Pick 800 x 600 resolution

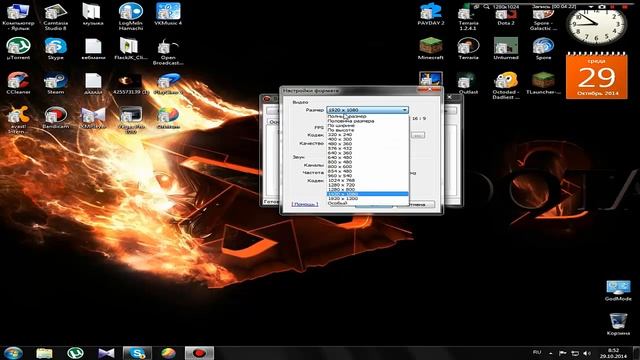click(x=368, y=167)
